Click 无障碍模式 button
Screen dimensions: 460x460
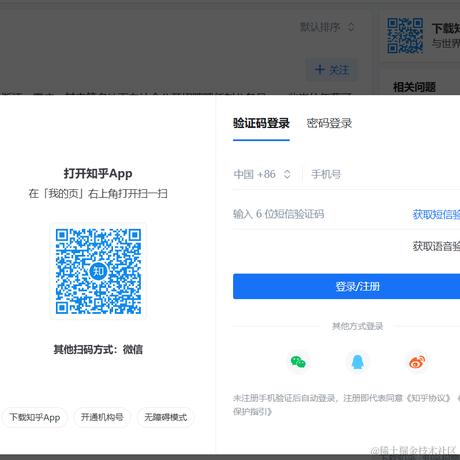pyautogui.click(x=165, y=417)
